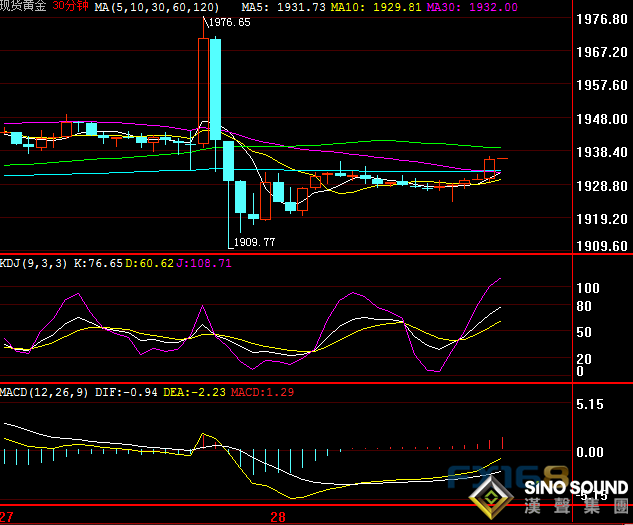633x525 pixels.
Task: Click the 1928.80 price axis label
Action: pos(602,186)
